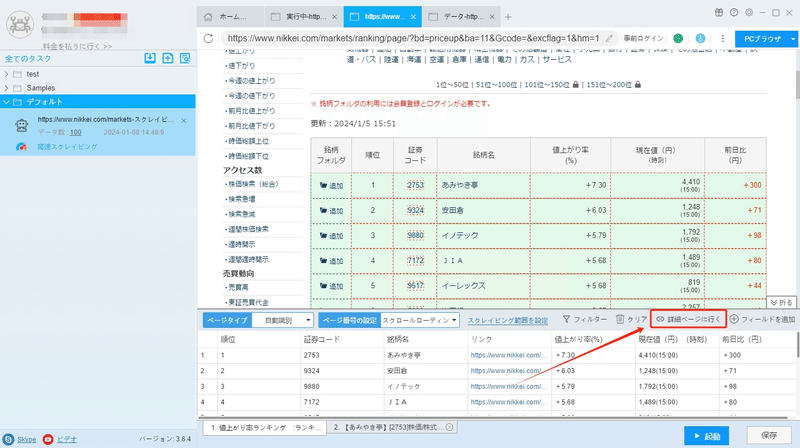800x448 pixels.
Task: Open the three-dot more menu
Action: click(x=722, y=38)
